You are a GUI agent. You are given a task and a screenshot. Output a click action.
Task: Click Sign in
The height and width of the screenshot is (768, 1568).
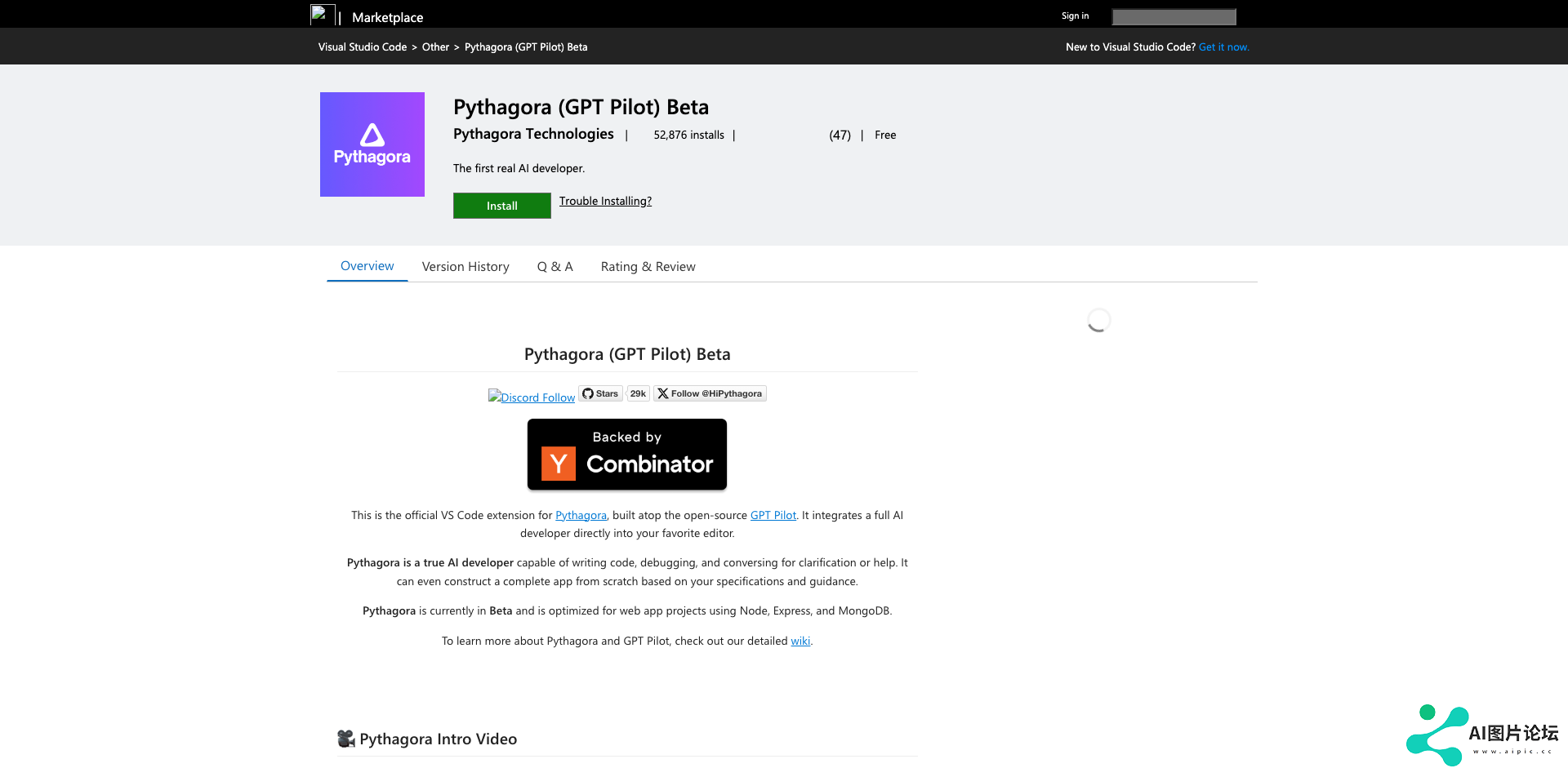1075,16
